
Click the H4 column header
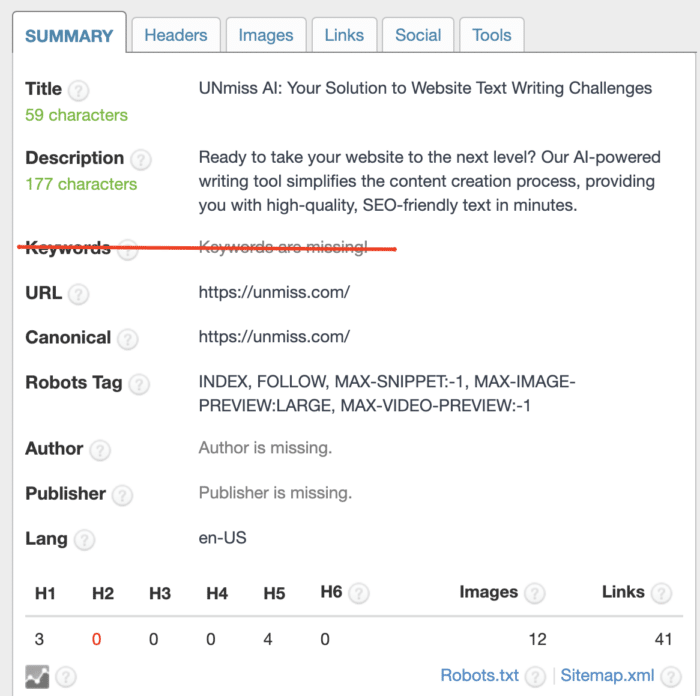tap(217, 593)
